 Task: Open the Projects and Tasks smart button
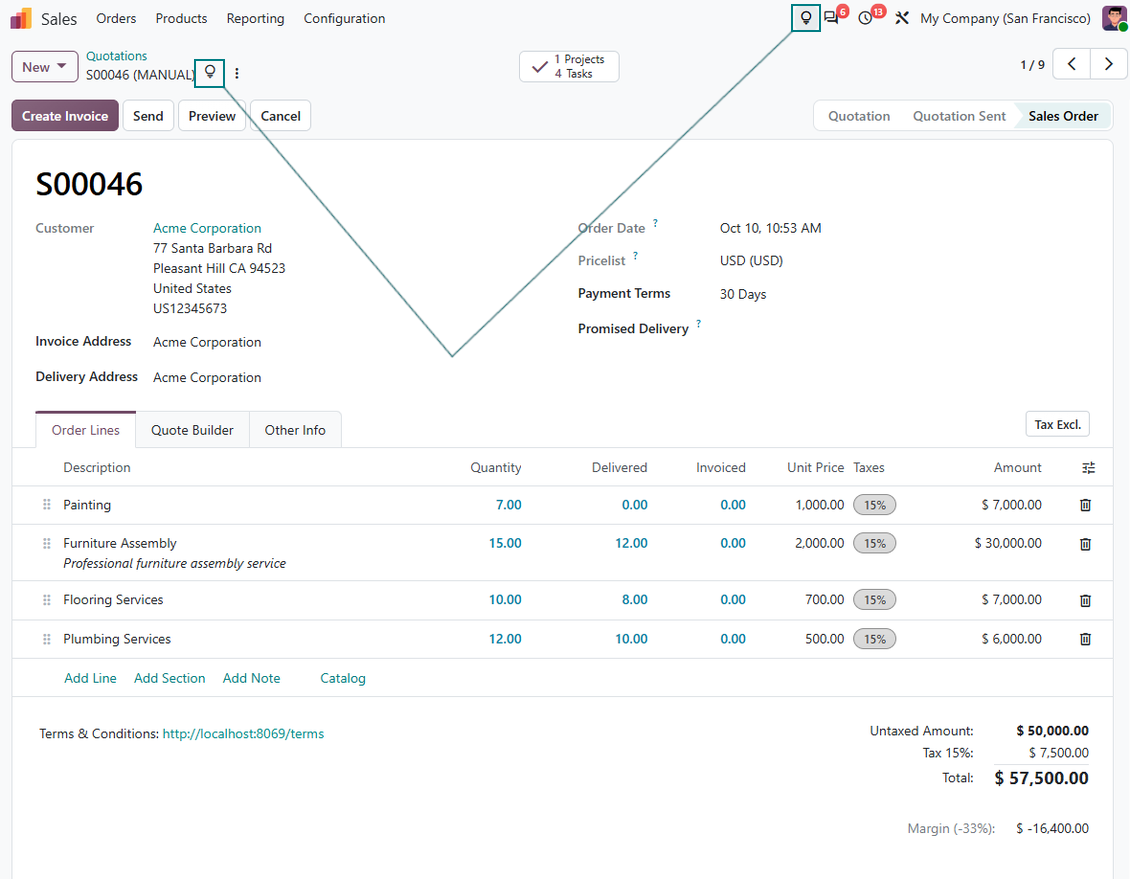coord(569,66)
